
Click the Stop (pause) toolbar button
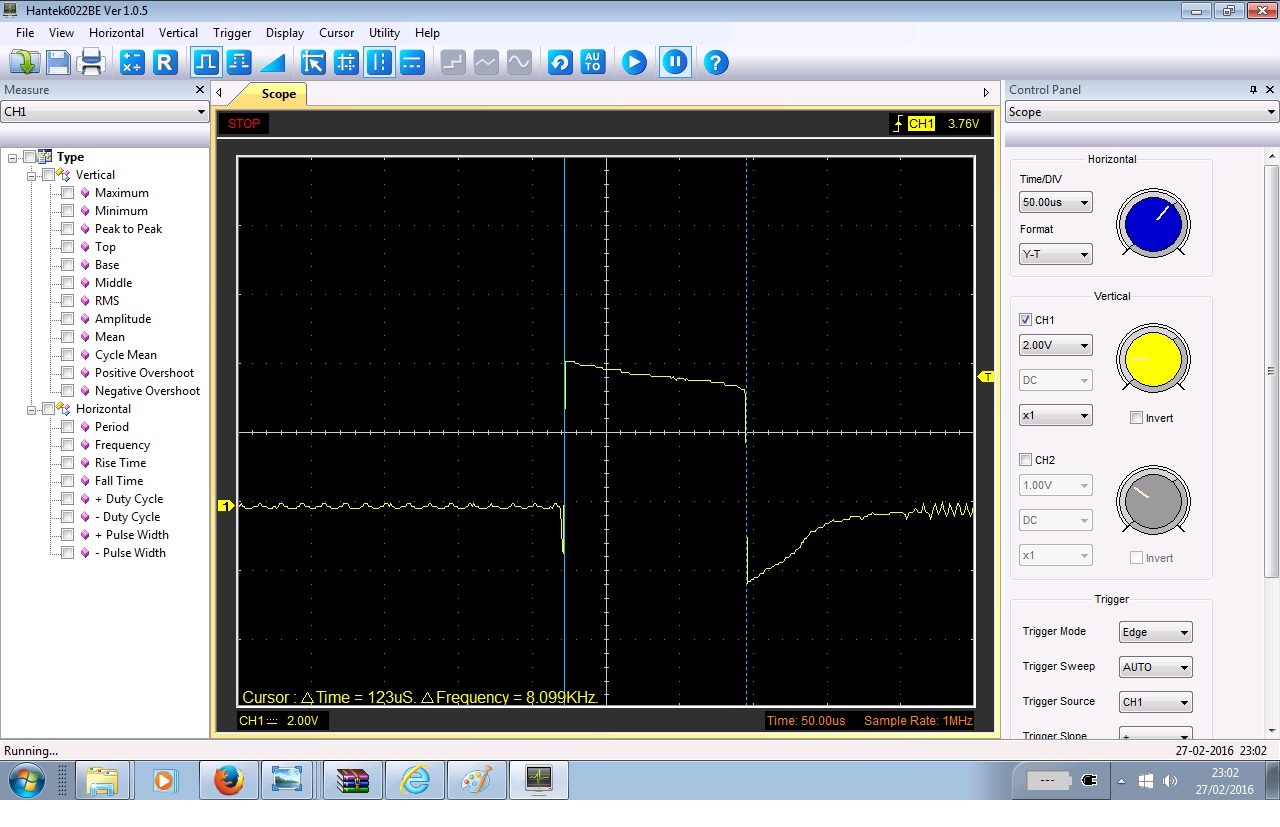pos(675,62)
